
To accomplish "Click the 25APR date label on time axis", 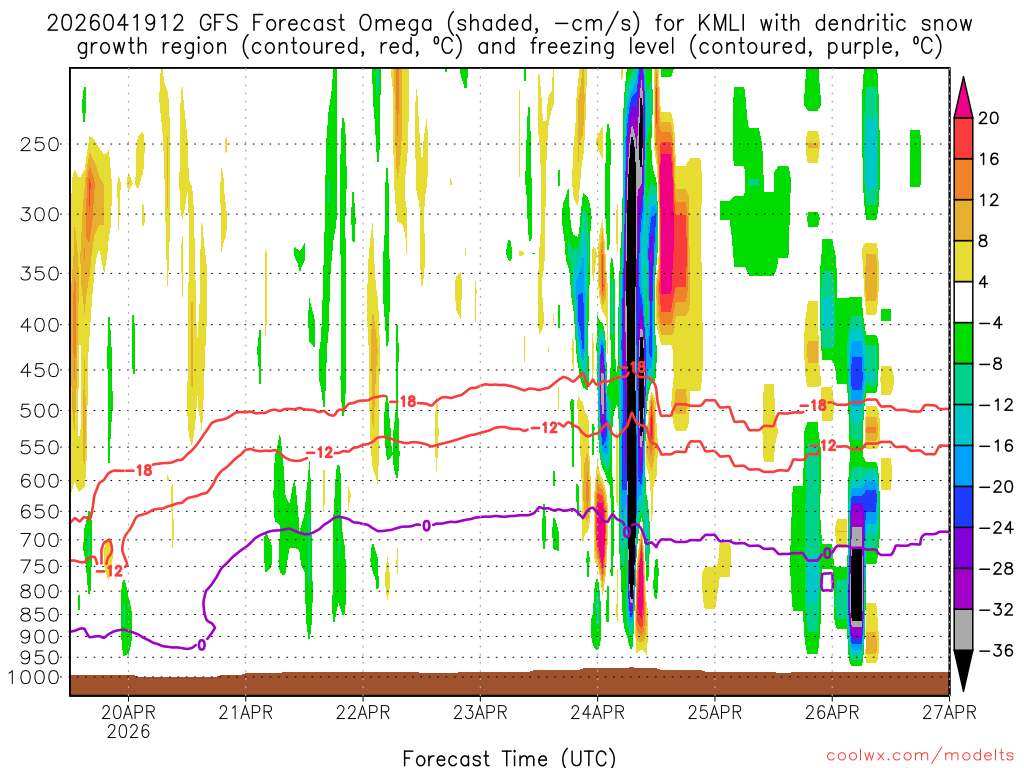I will [714, 712].
